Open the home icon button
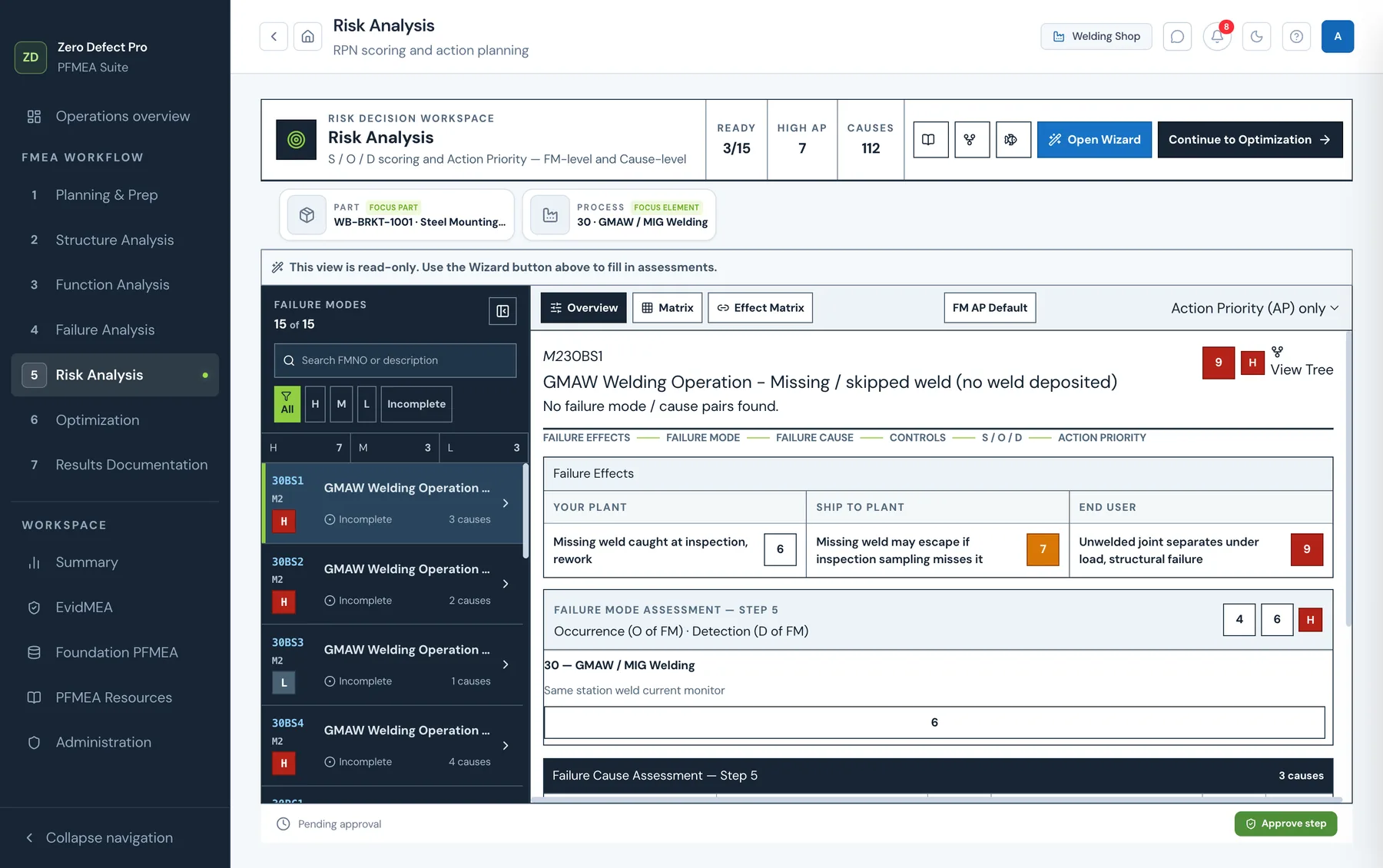 point(307,36)
